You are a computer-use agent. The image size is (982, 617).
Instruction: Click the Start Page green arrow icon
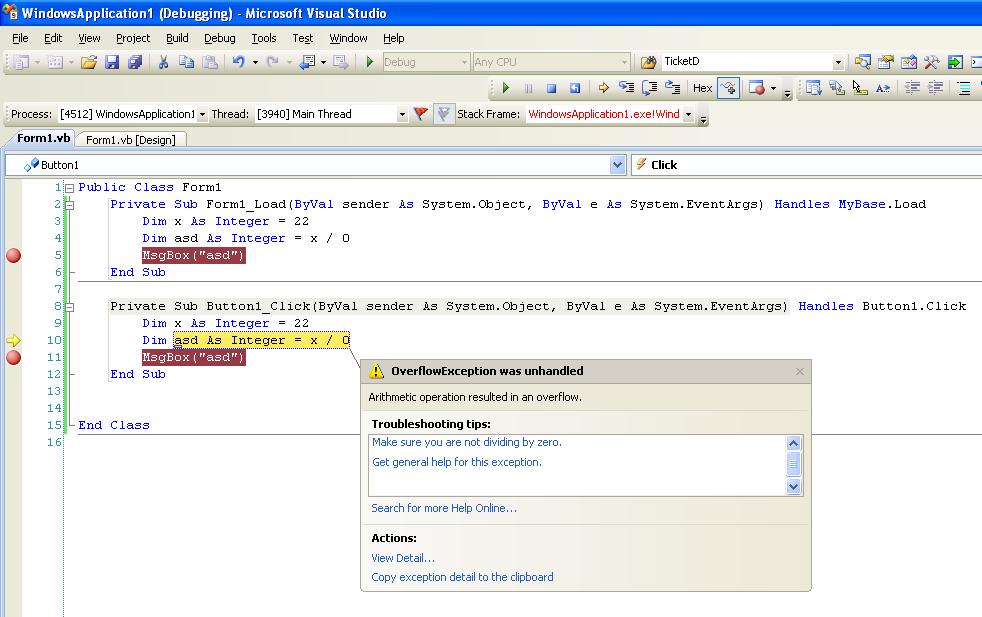[954, 62]
